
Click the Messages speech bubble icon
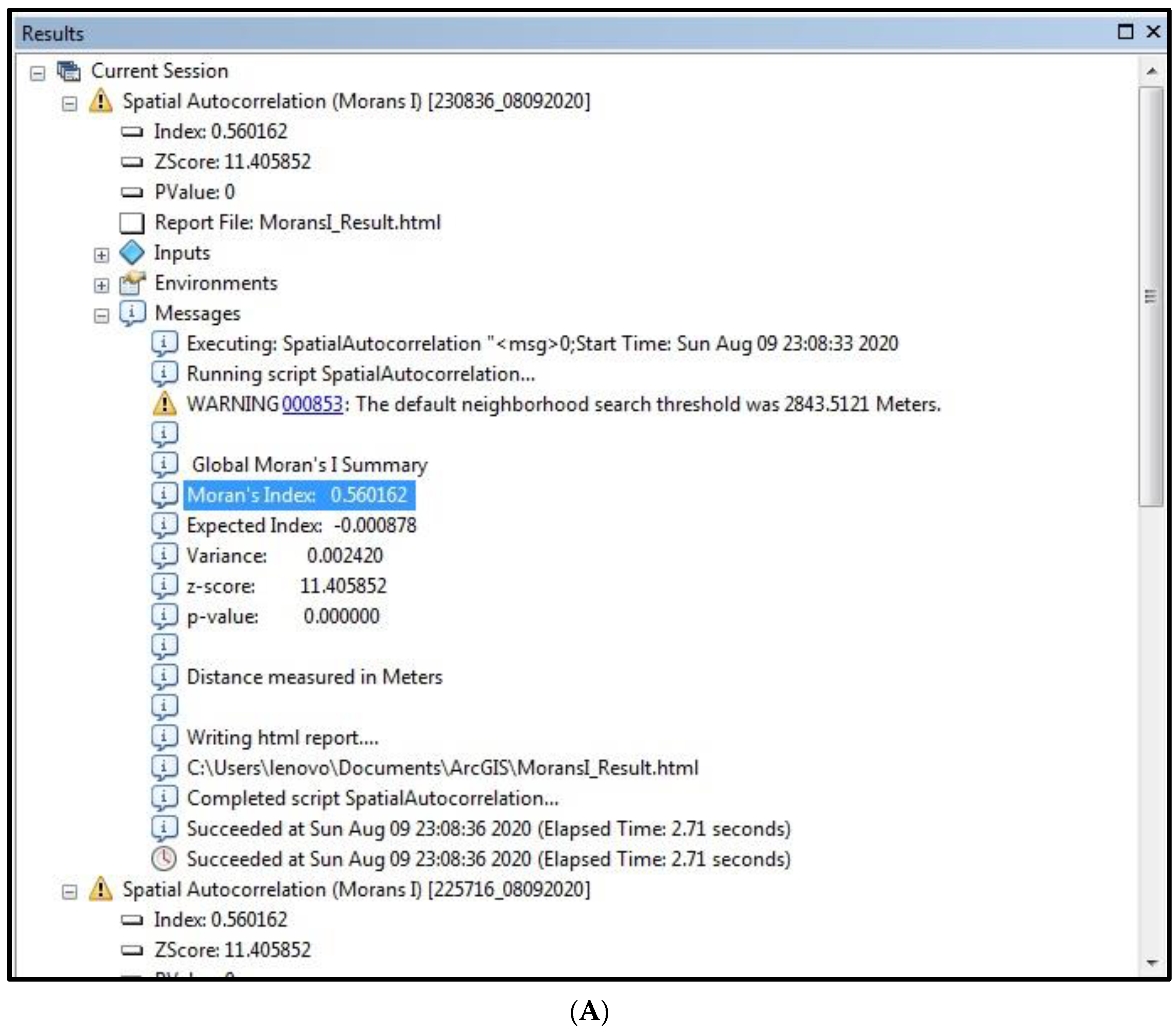(x=132, y=314)
